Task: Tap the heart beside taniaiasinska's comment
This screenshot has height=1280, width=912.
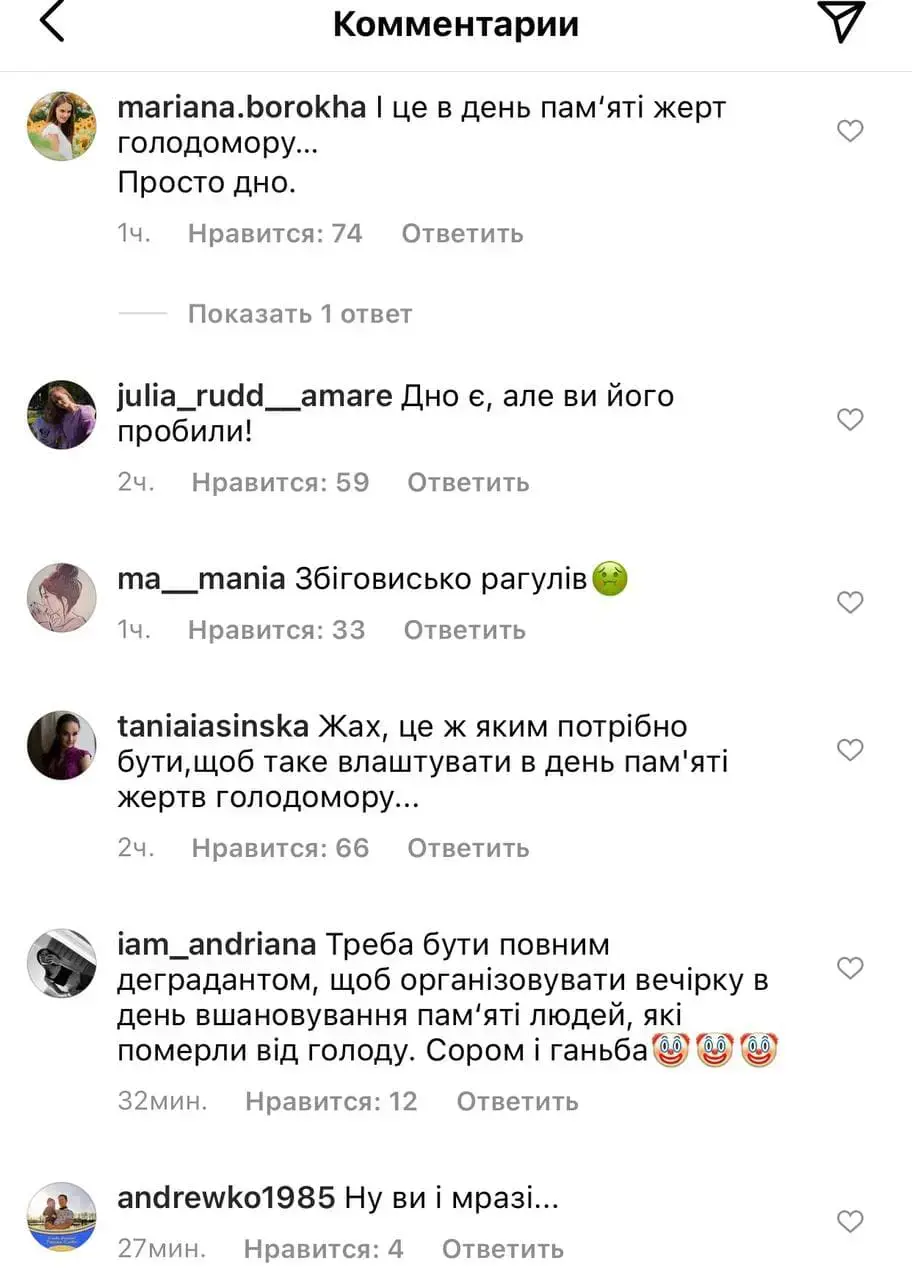Action: point(849,750)
